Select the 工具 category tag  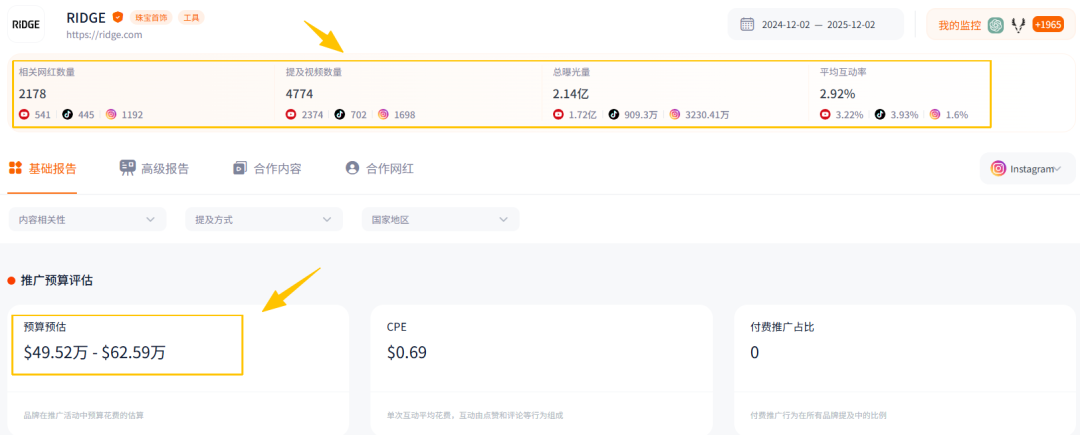tap(191, 18)
